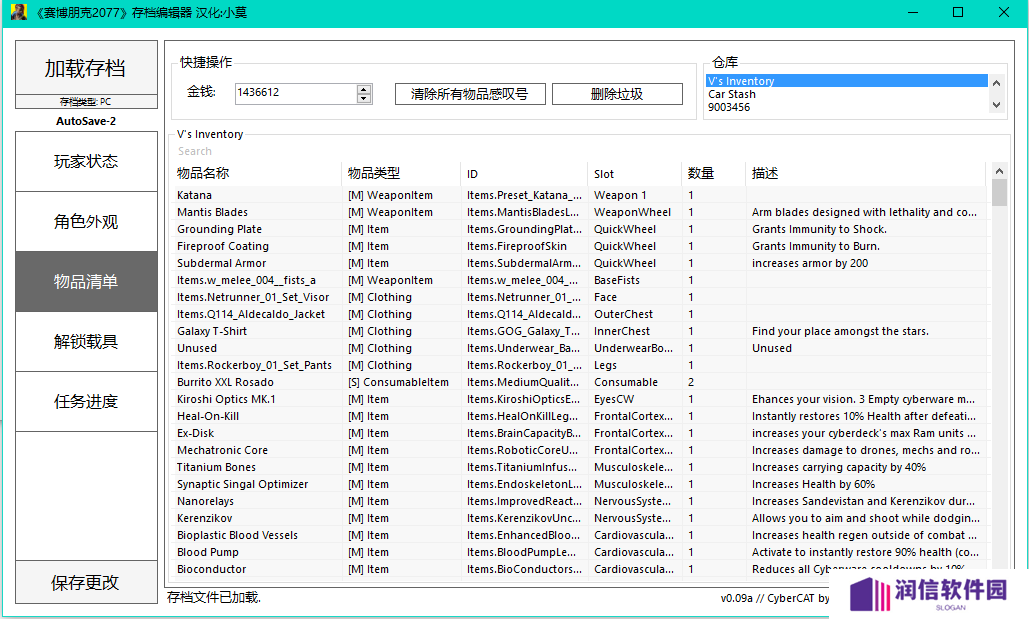Select the Items.Netrunner_01_Set_Visor row
Viewport: 1029px width, 619px height.
[579, 297]
